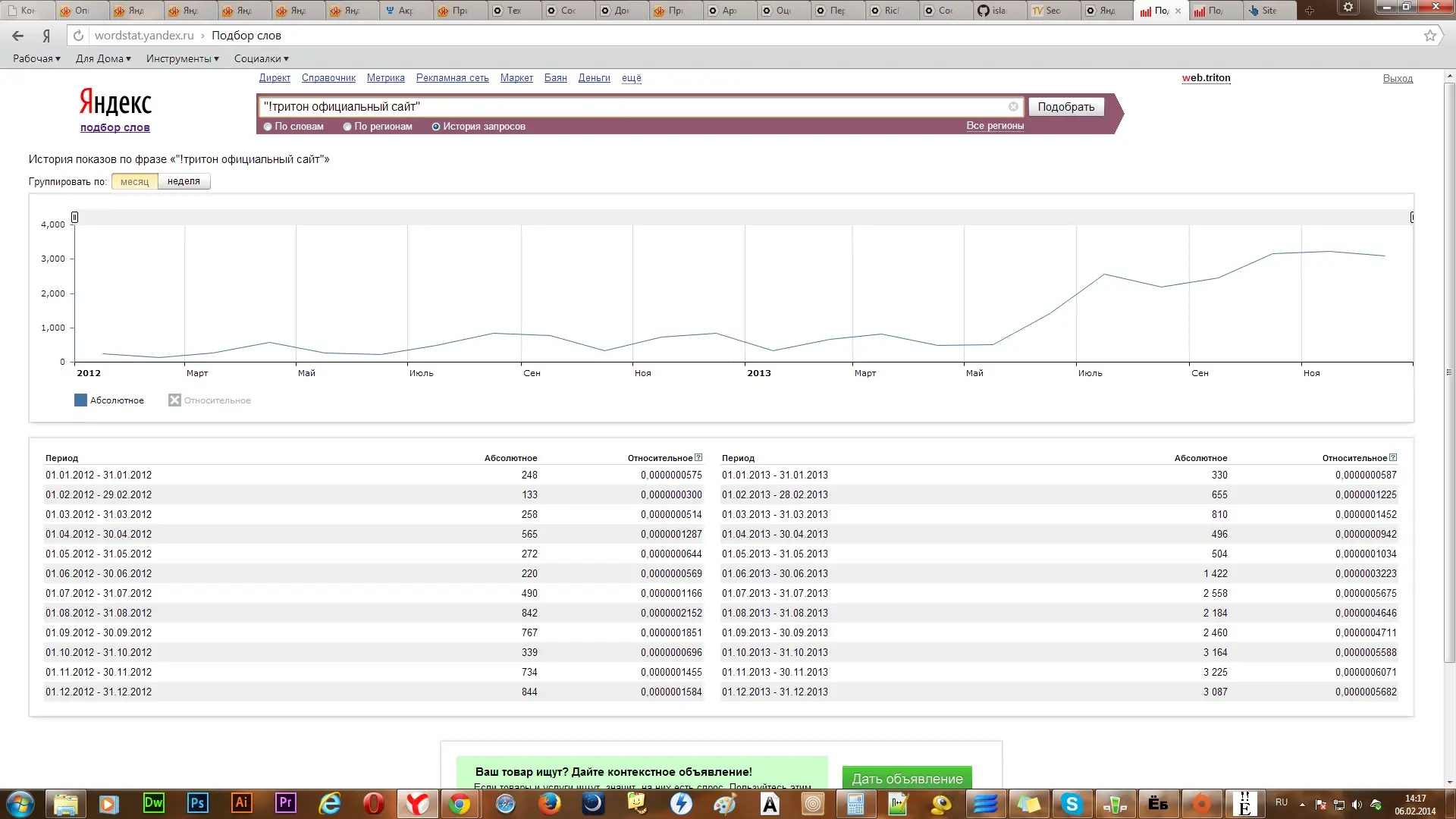Image resolution: width=1456 pixels, height=819 pixels.
Task: Select the По словам radio option
Action: [268, 127]
